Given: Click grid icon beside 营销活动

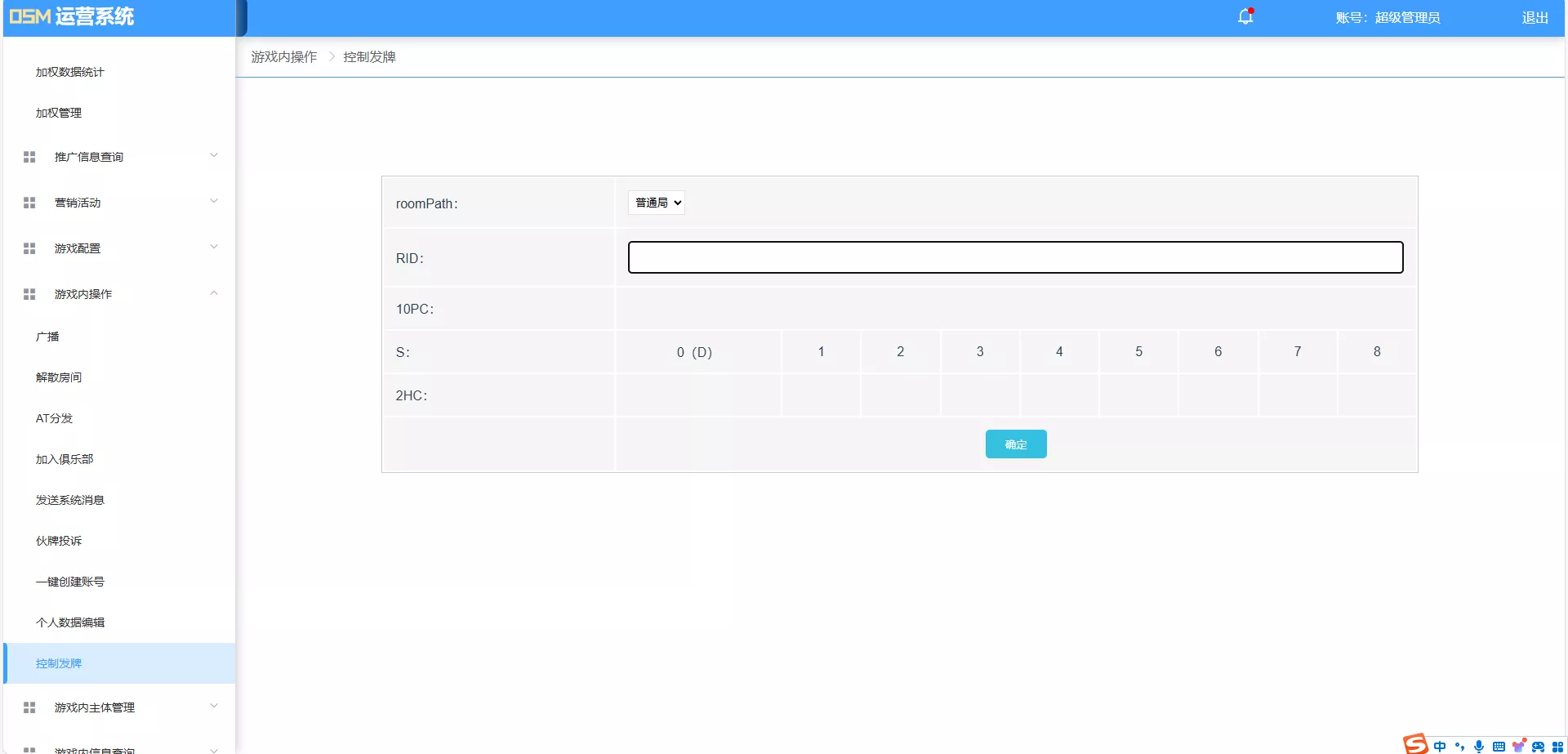Looking at the screenshot, I should coord(29,203).
